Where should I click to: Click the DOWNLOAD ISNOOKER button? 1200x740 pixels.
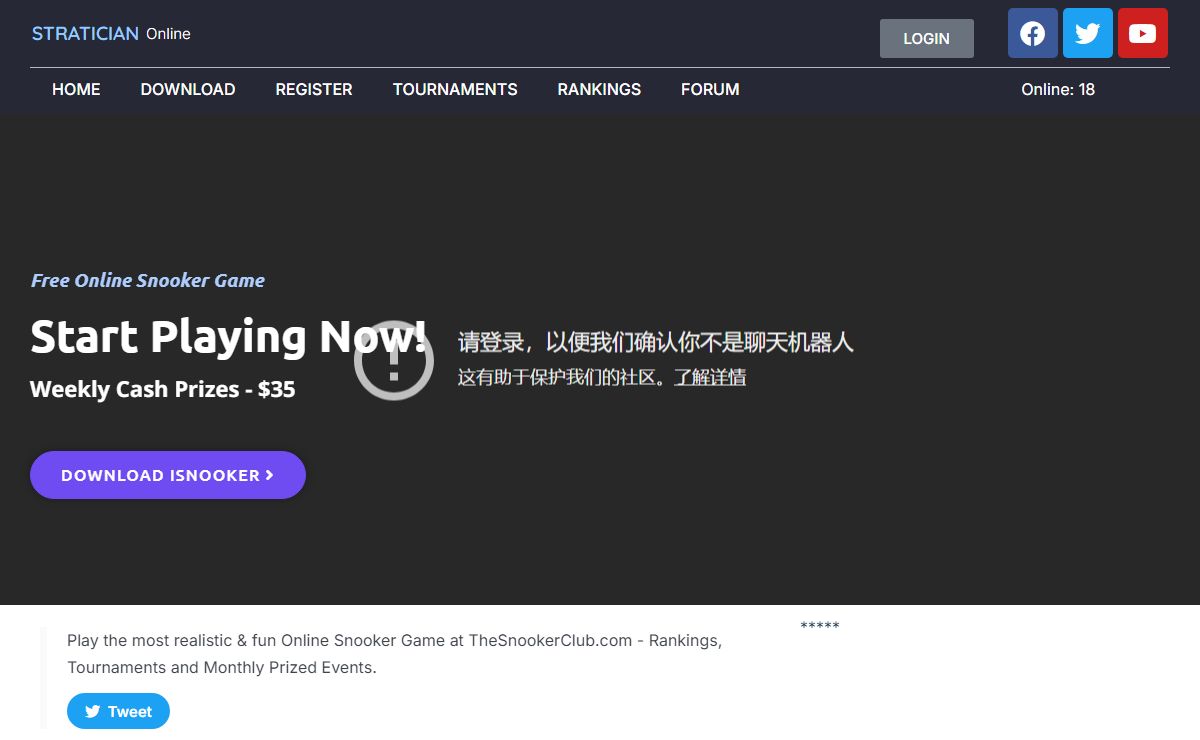(x=168, y=475)
